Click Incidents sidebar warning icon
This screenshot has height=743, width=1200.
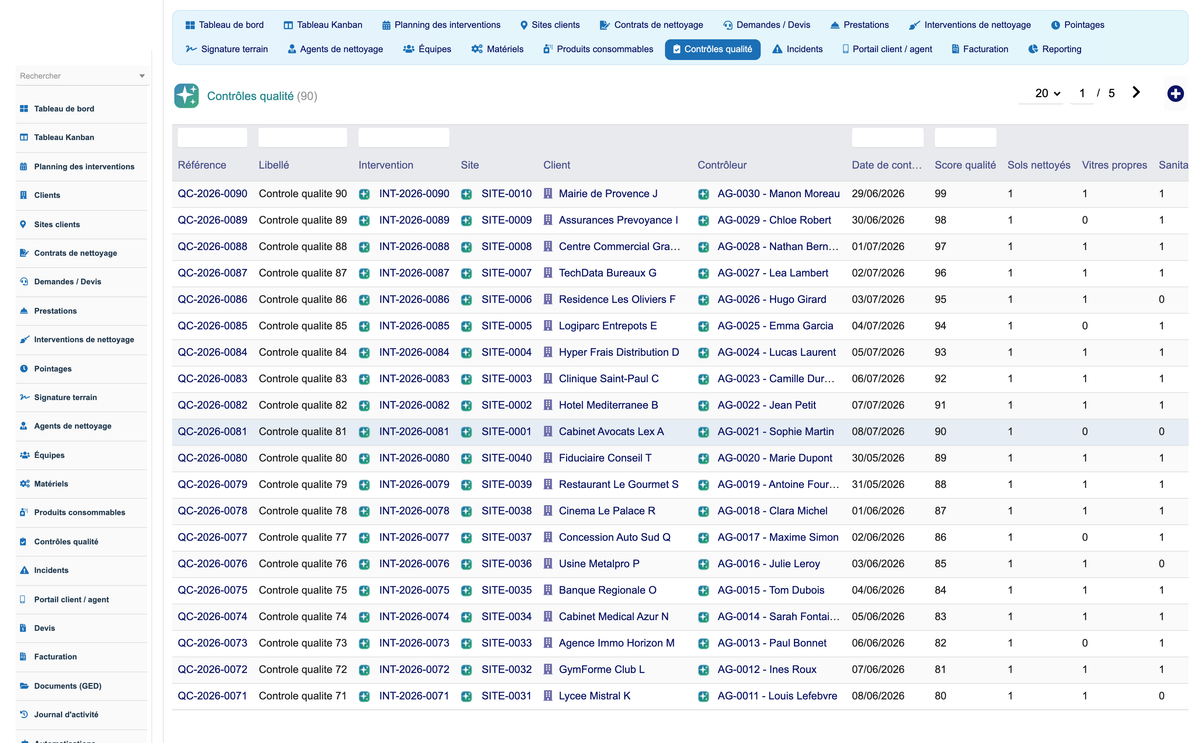coord(24,570)
